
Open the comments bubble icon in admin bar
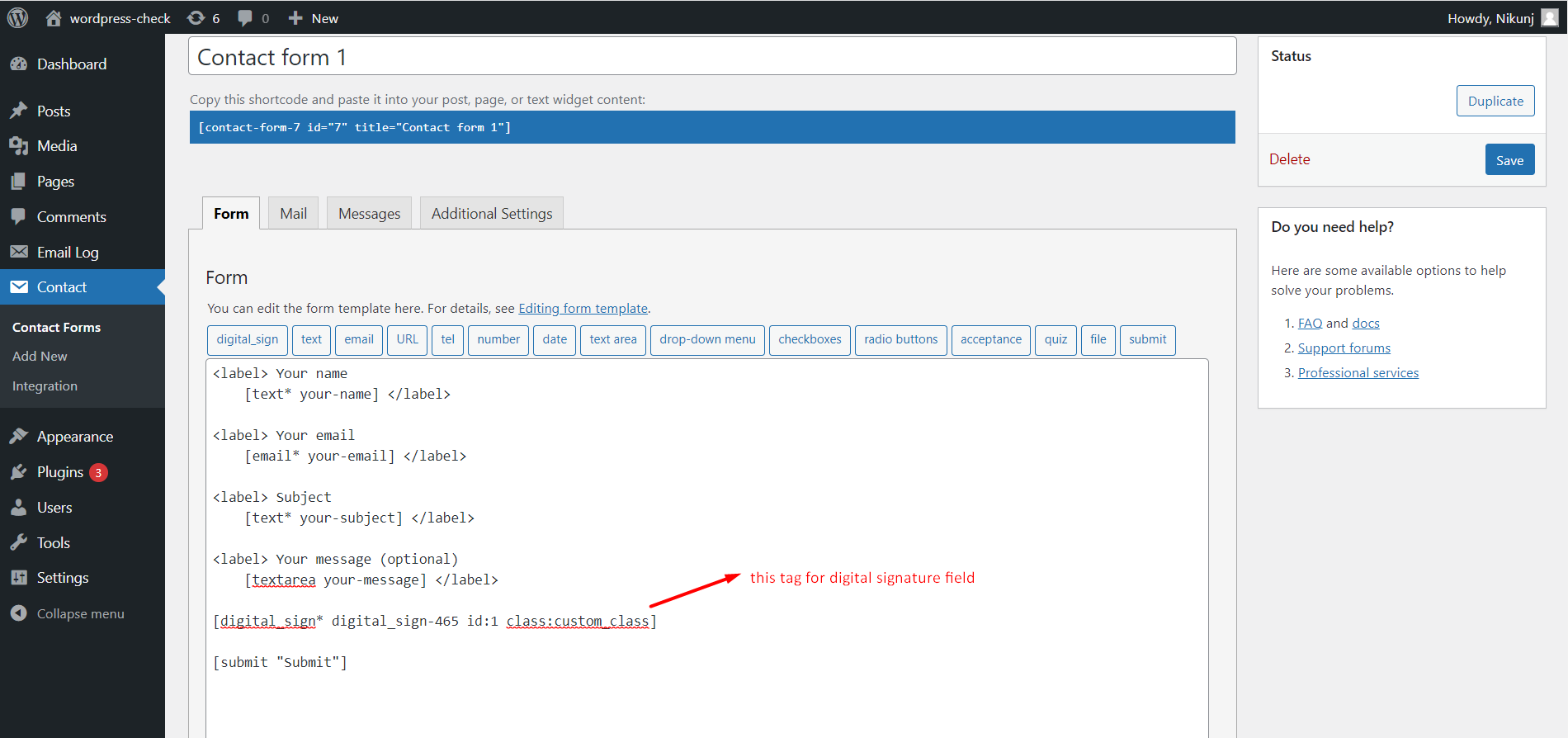point(245,18)
